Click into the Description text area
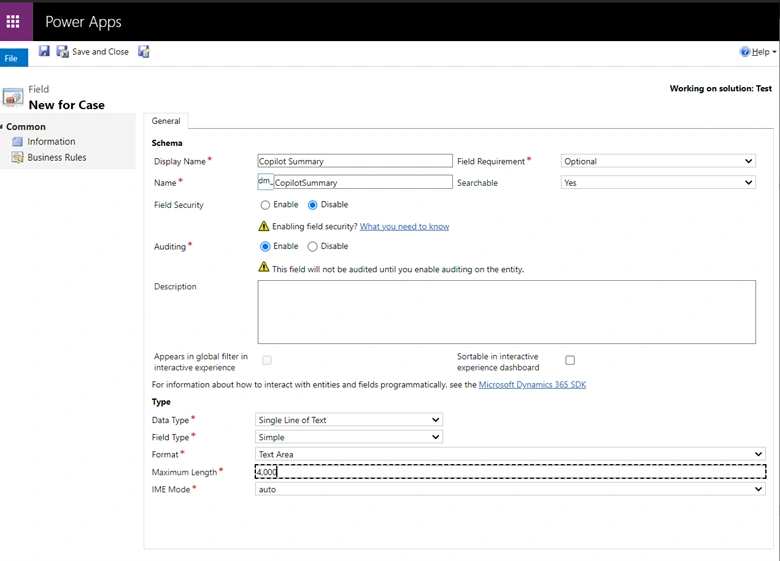The height and width of the screenshot is (561, 780). pyautogui.click(x=506, y=312)
